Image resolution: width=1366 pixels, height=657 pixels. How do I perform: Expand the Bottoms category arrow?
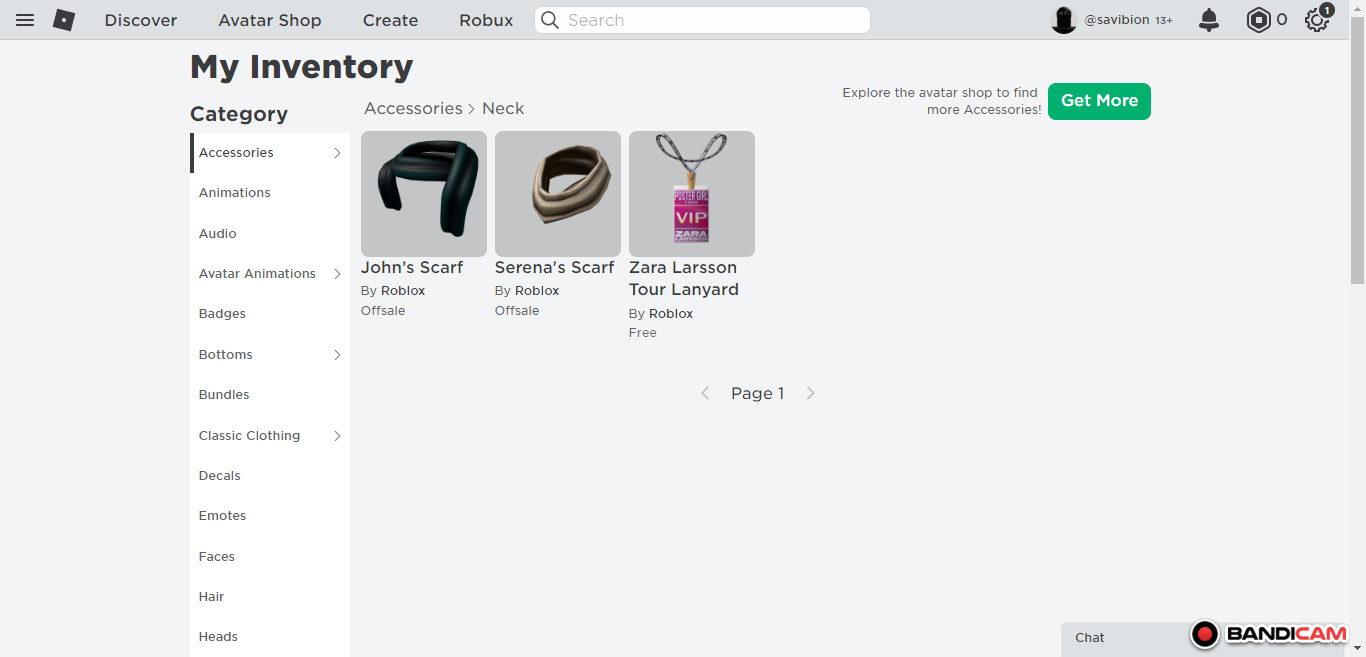337,355
